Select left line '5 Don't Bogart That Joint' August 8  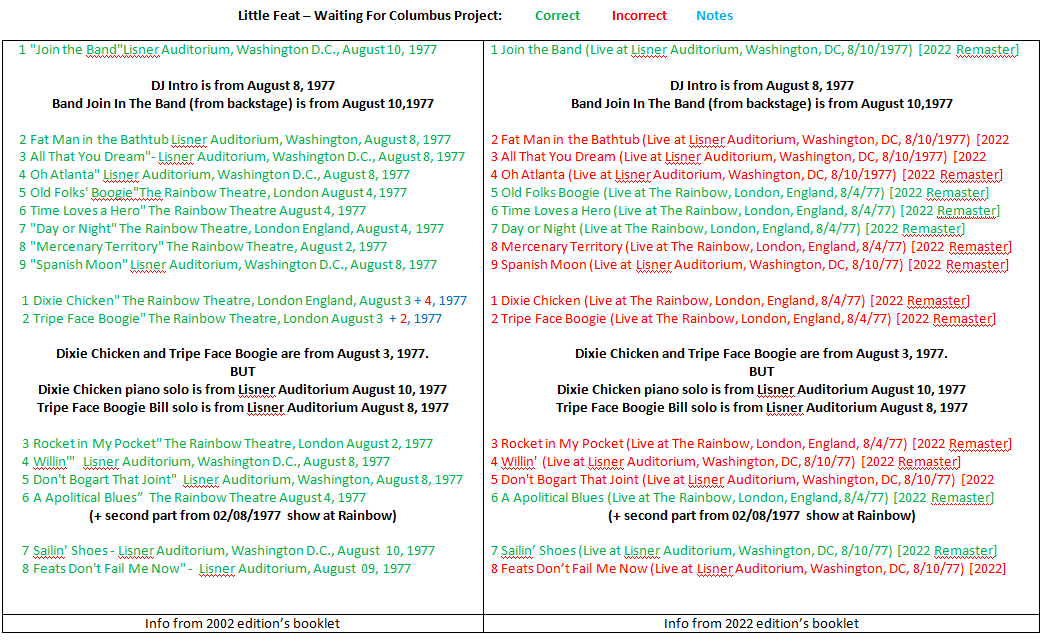(x=242, y=479)
